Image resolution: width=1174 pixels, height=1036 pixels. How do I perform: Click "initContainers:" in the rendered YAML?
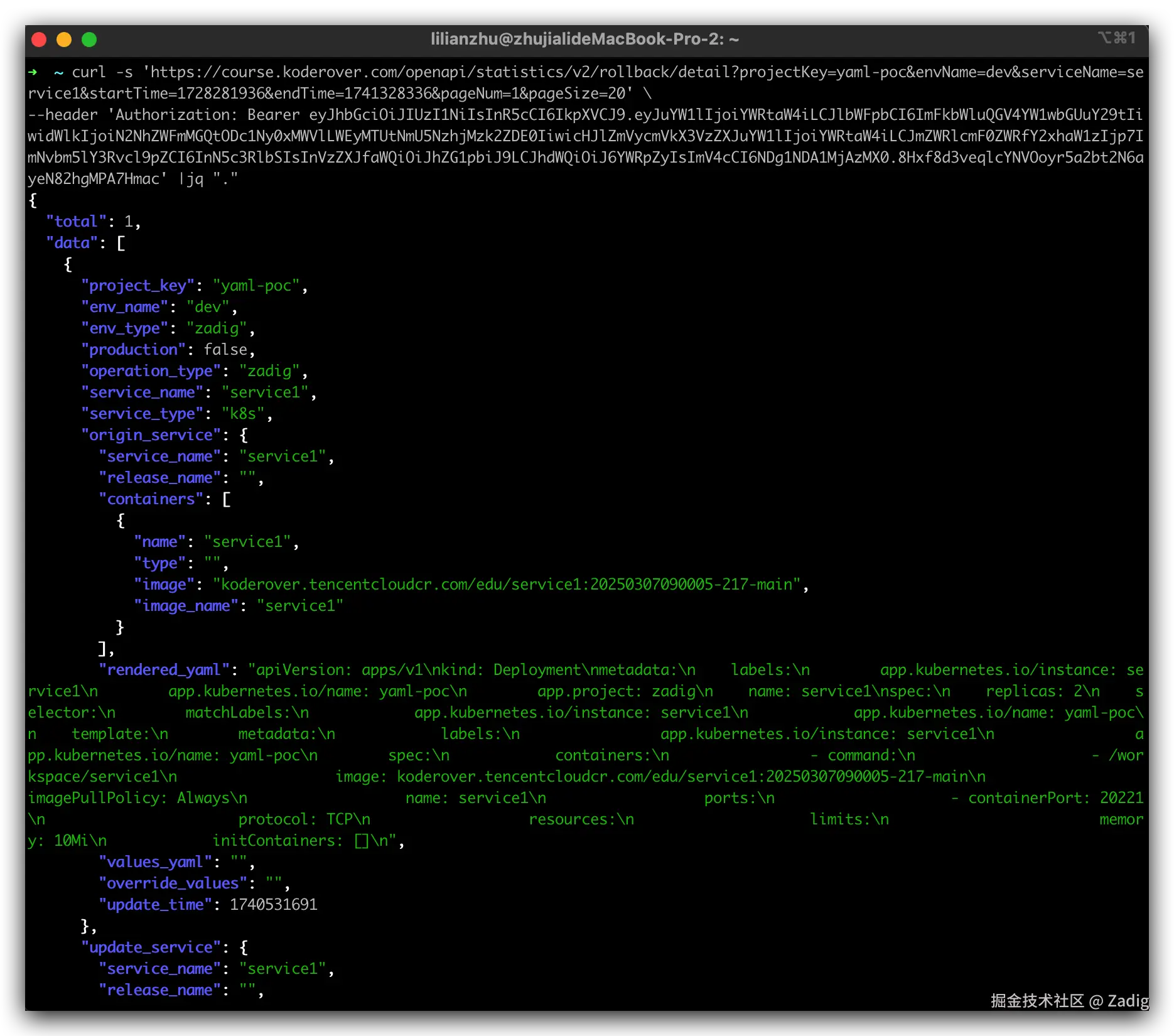coord(278,841)
